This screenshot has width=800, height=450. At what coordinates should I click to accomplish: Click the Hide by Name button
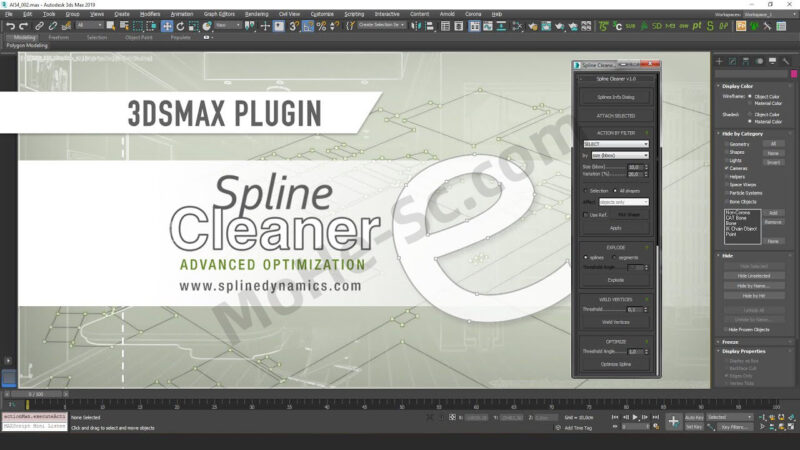[x=754, y=286]
